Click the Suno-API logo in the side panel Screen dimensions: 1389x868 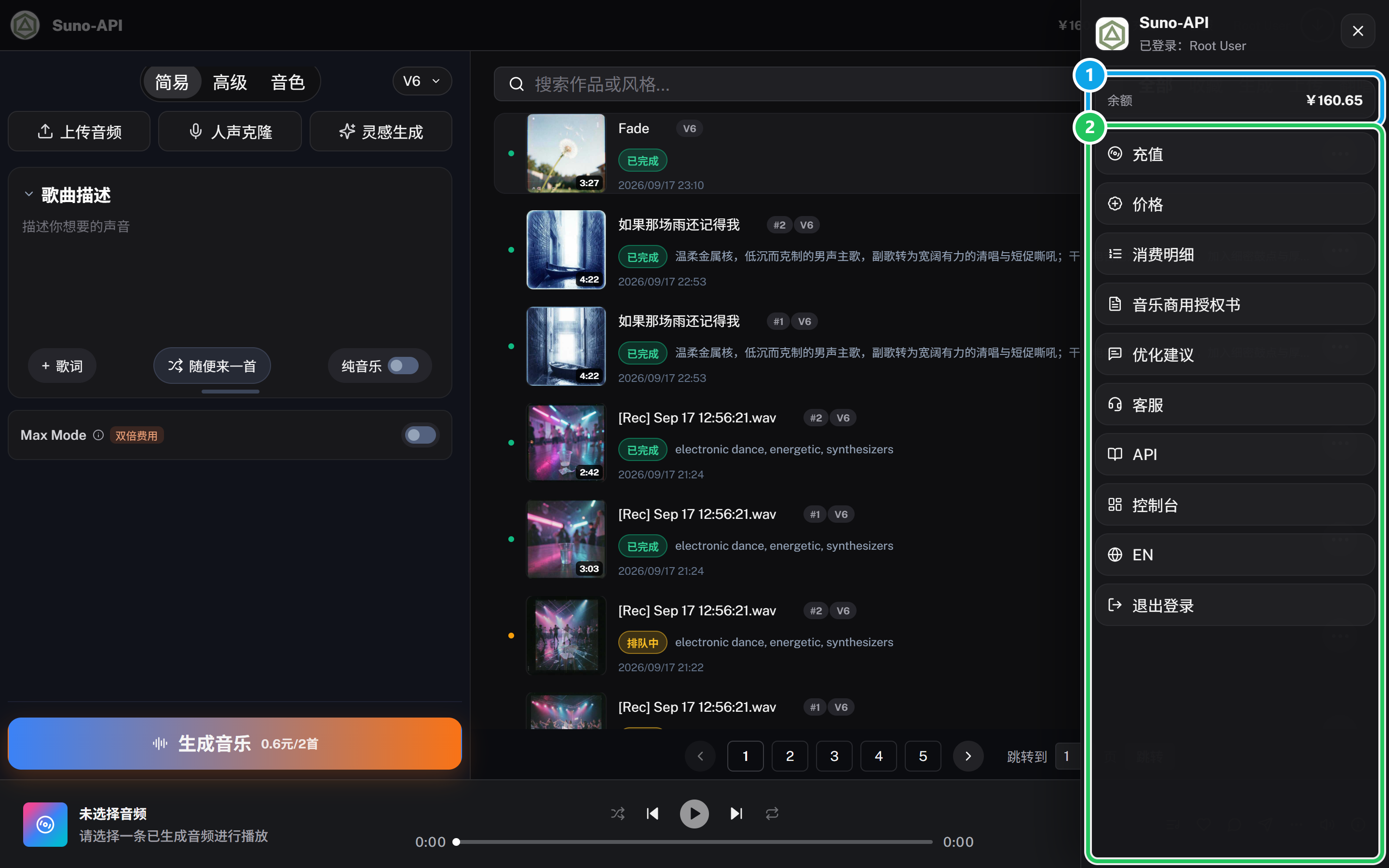coord(1112,34)
